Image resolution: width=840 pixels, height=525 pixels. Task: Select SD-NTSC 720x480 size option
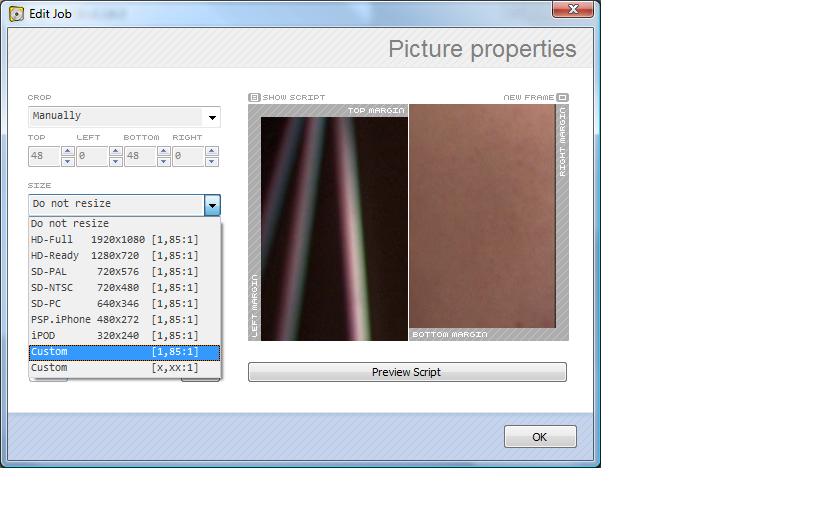click(x=124, y=288)
